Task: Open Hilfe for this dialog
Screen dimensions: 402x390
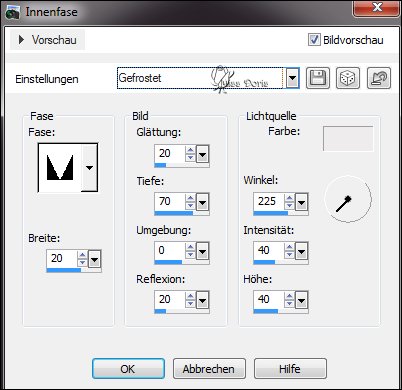Action: (x=290, y=369)
